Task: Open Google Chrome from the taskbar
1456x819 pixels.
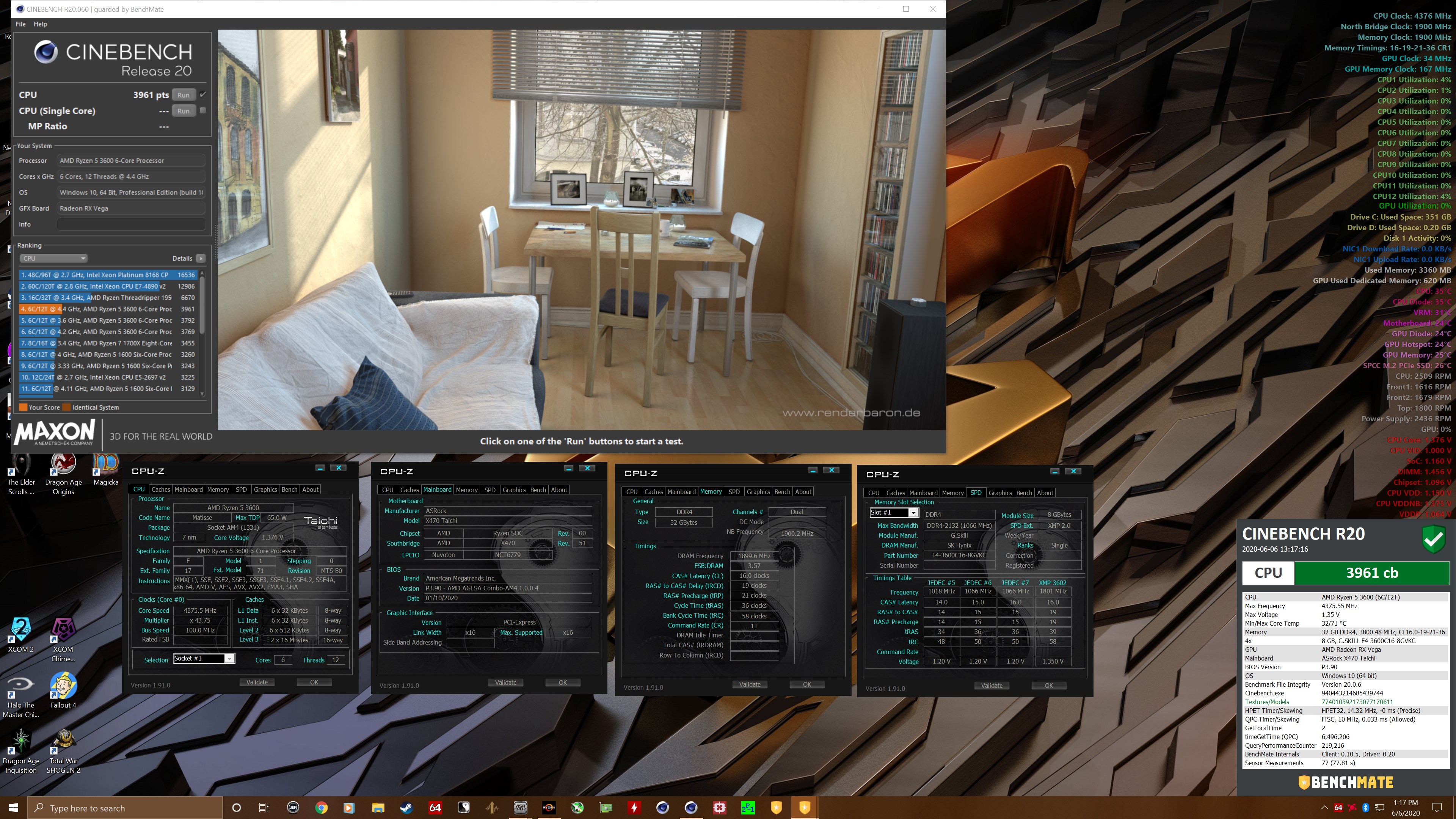Action: point(321,808)
